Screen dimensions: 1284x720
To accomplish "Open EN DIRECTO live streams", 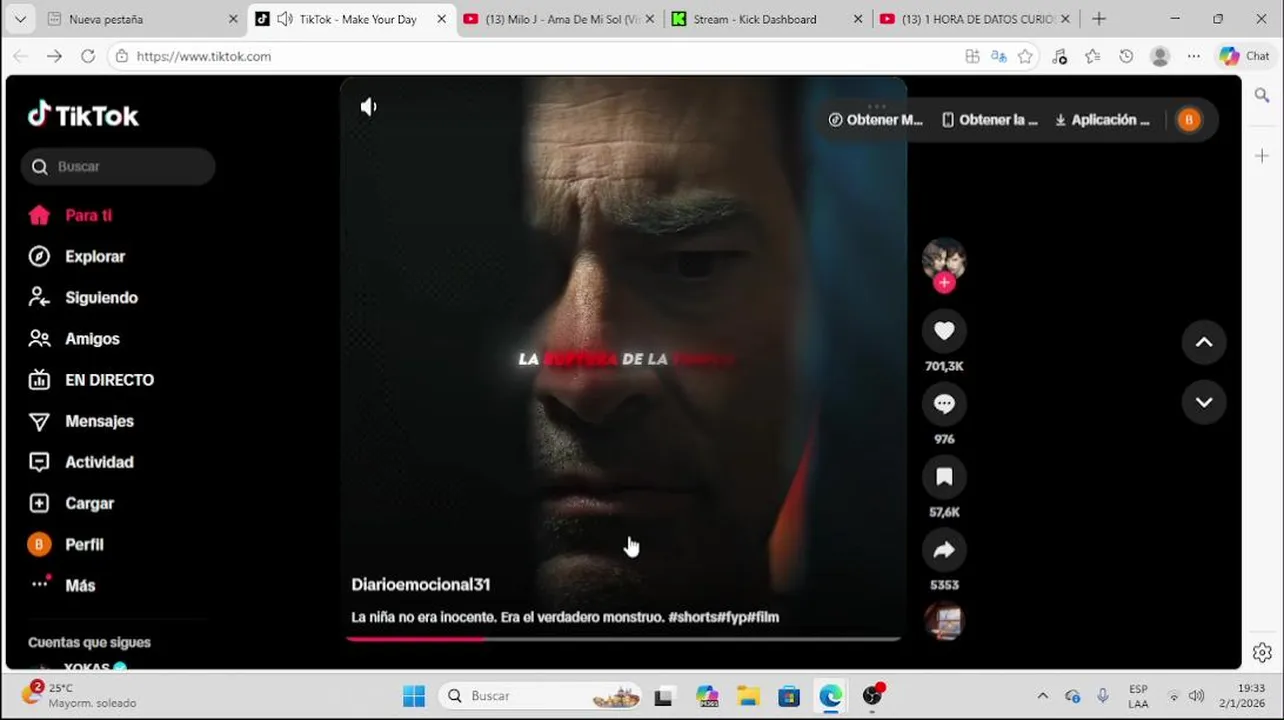I will pyautogui.click(x=91, y=380).
